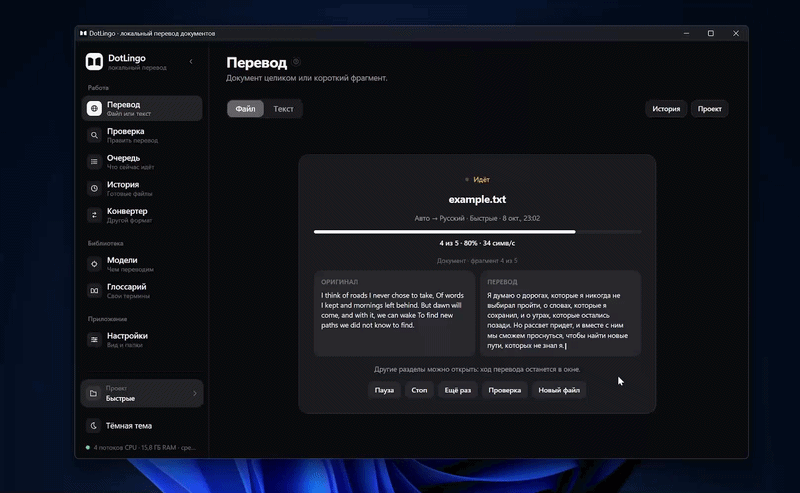Image resolution: width=800 pixels, height=493 pixels.
Task: Open the Проверка section in the sidebar
Action: pos(142,135)
